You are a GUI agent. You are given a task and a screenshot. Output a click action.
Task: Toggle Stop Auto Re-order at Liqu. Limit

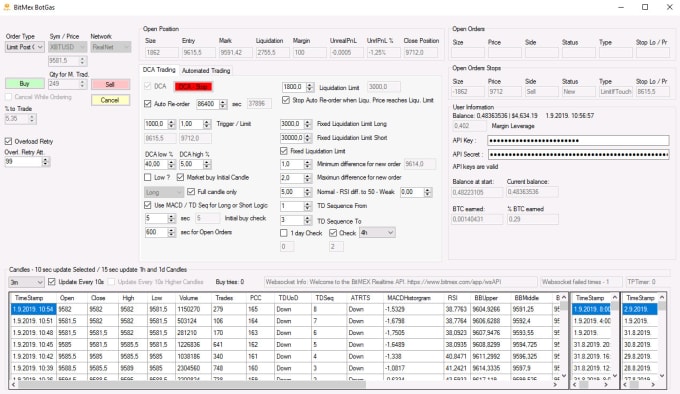(285, 100)
